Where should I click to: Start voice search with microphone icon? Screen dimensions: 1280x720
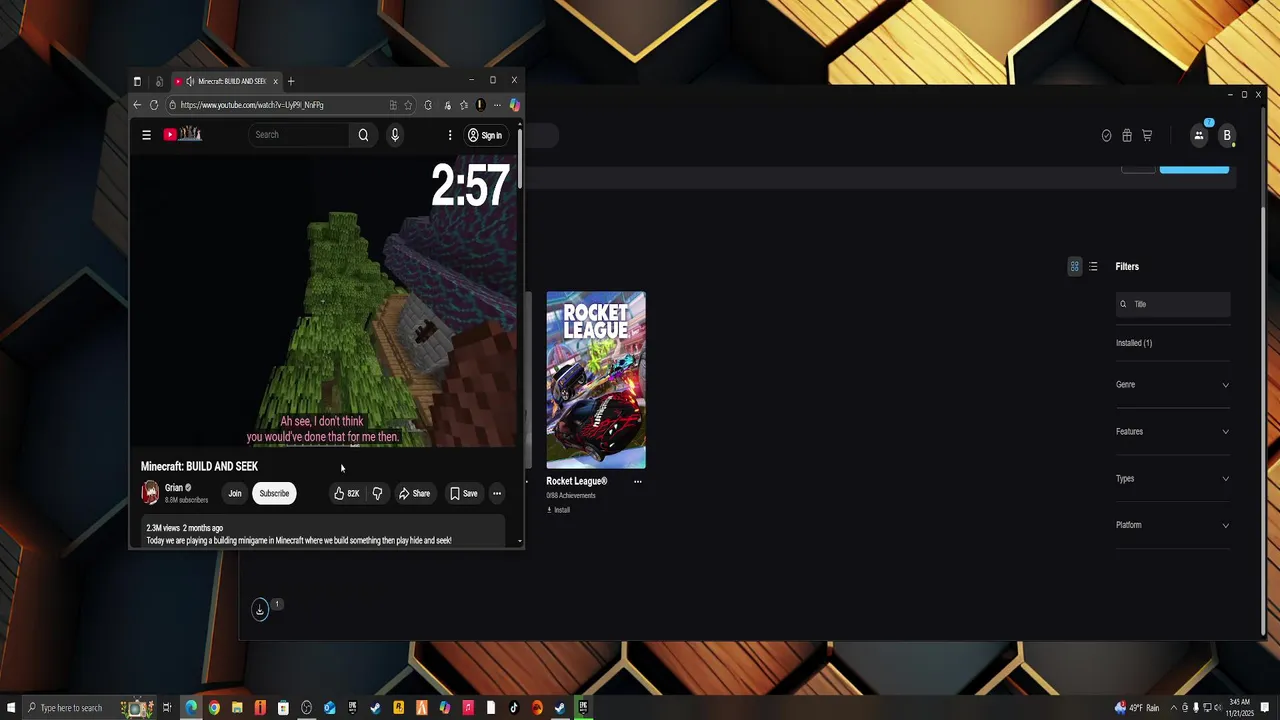point(395,135)
